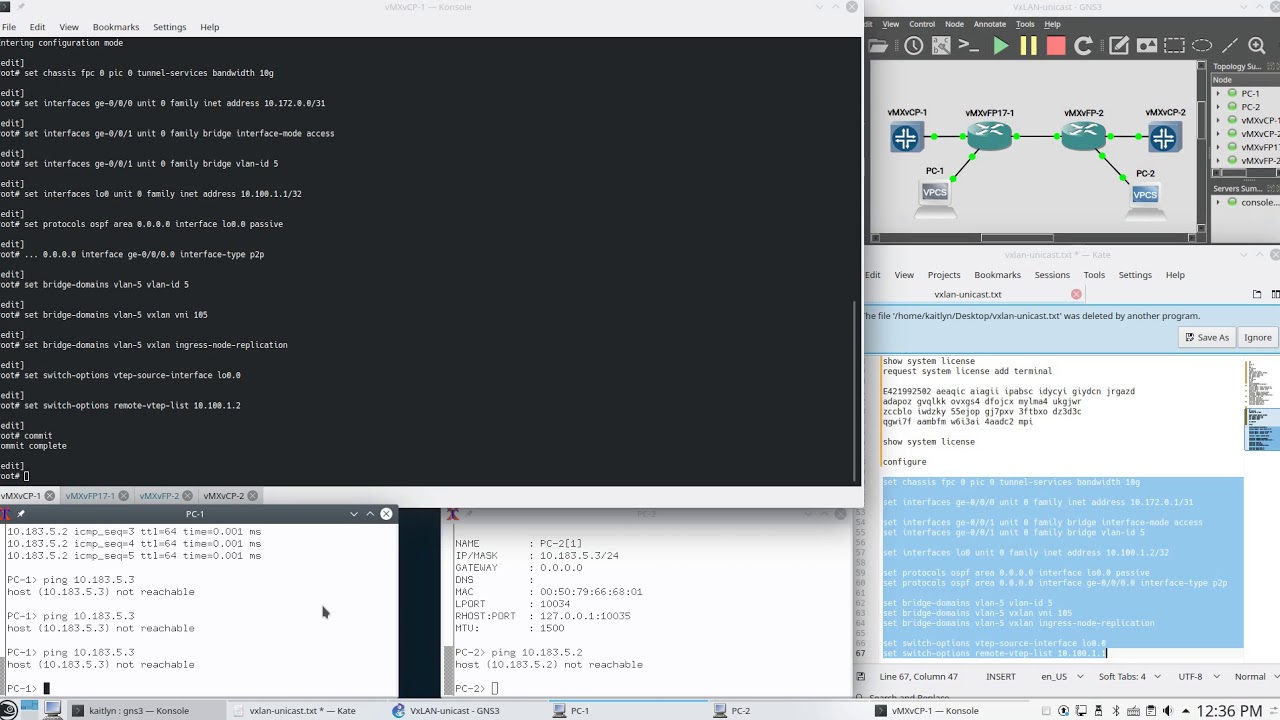Open Node menu in GNS3
This screenshot has width=1280, height=720.
[x=954, y=24]
